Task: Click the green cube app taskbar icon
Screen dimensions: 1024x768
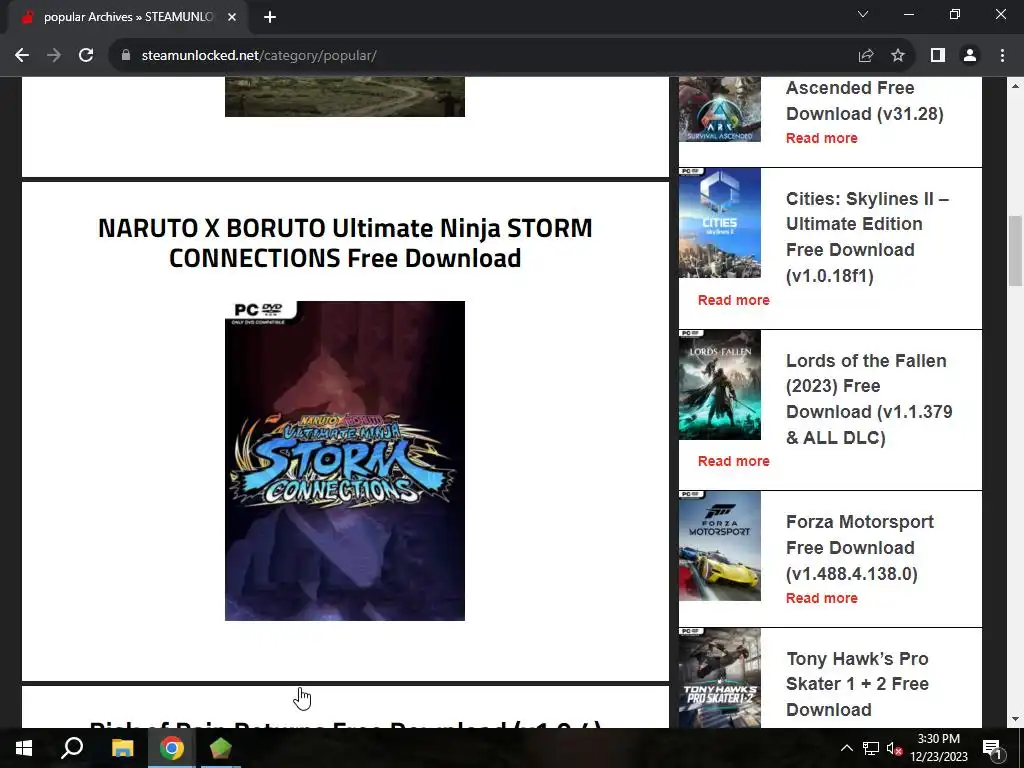Action: [x=221, y=748]
